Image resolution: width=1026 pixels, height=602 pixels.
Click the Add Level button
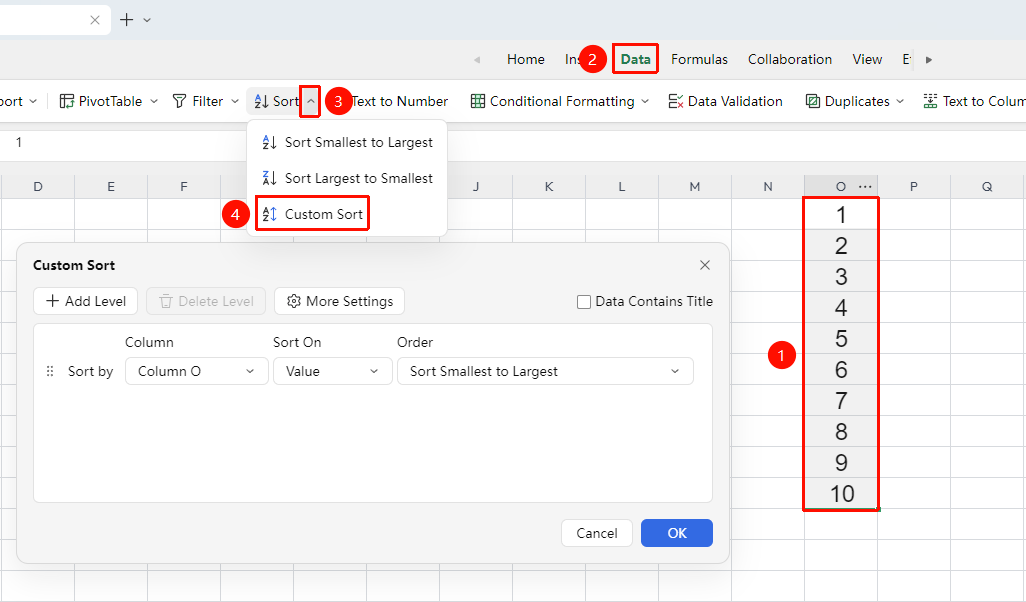coord(86,301)
